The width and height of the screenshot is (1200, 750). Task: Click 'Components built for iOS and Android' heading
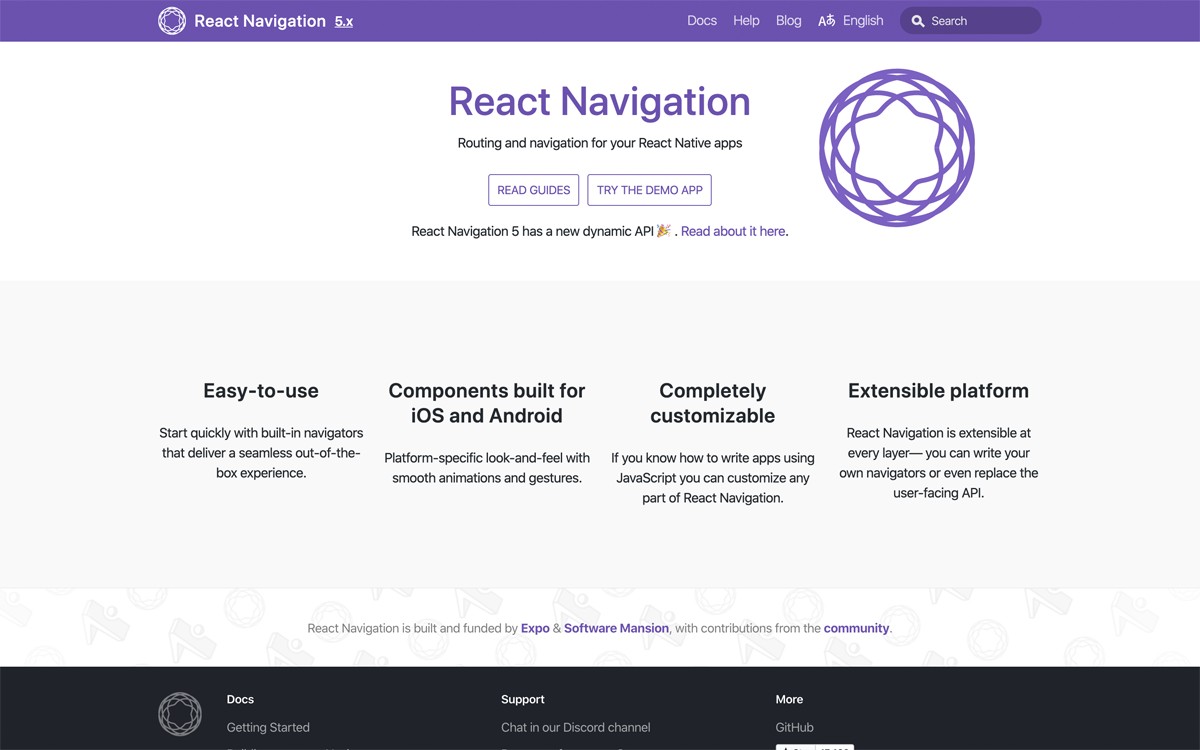point(487,403)
